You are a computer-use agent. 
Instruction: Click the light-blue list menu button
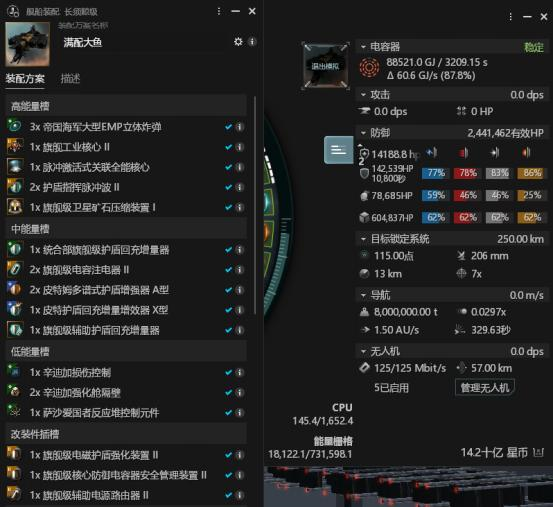tap(339, 150)
